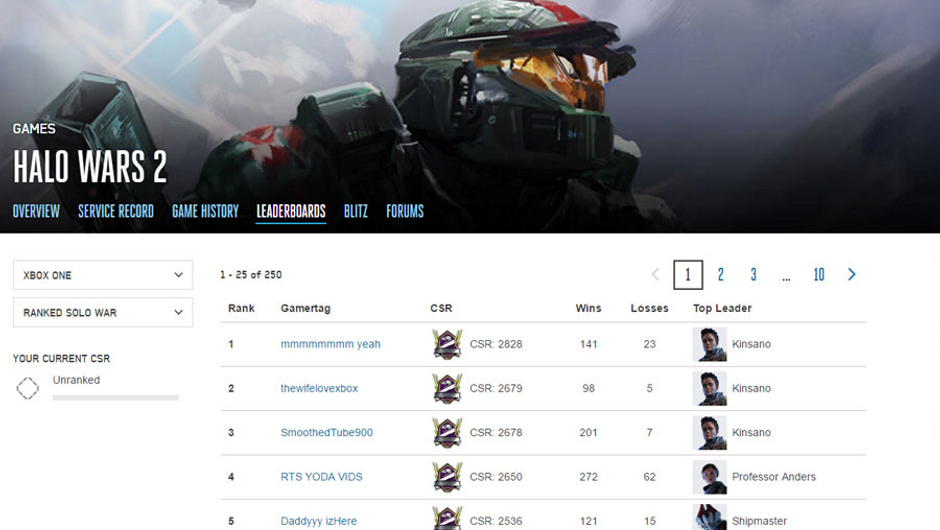
Task: Expand the Ranked Solo War playlist dropdown
Action: [103, 312]
